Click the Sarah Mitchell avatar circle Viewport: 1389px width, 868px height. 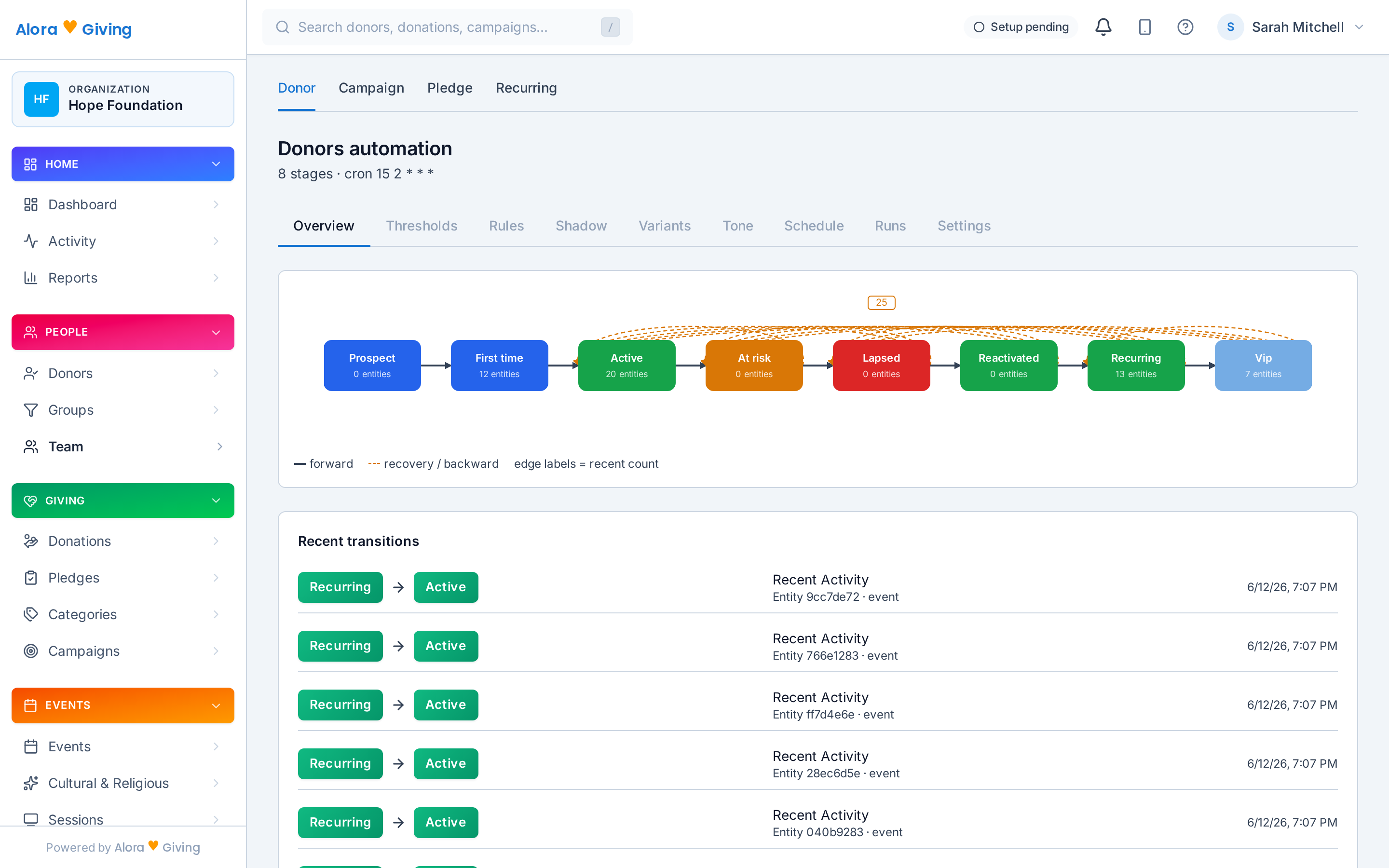point(1230,27)
